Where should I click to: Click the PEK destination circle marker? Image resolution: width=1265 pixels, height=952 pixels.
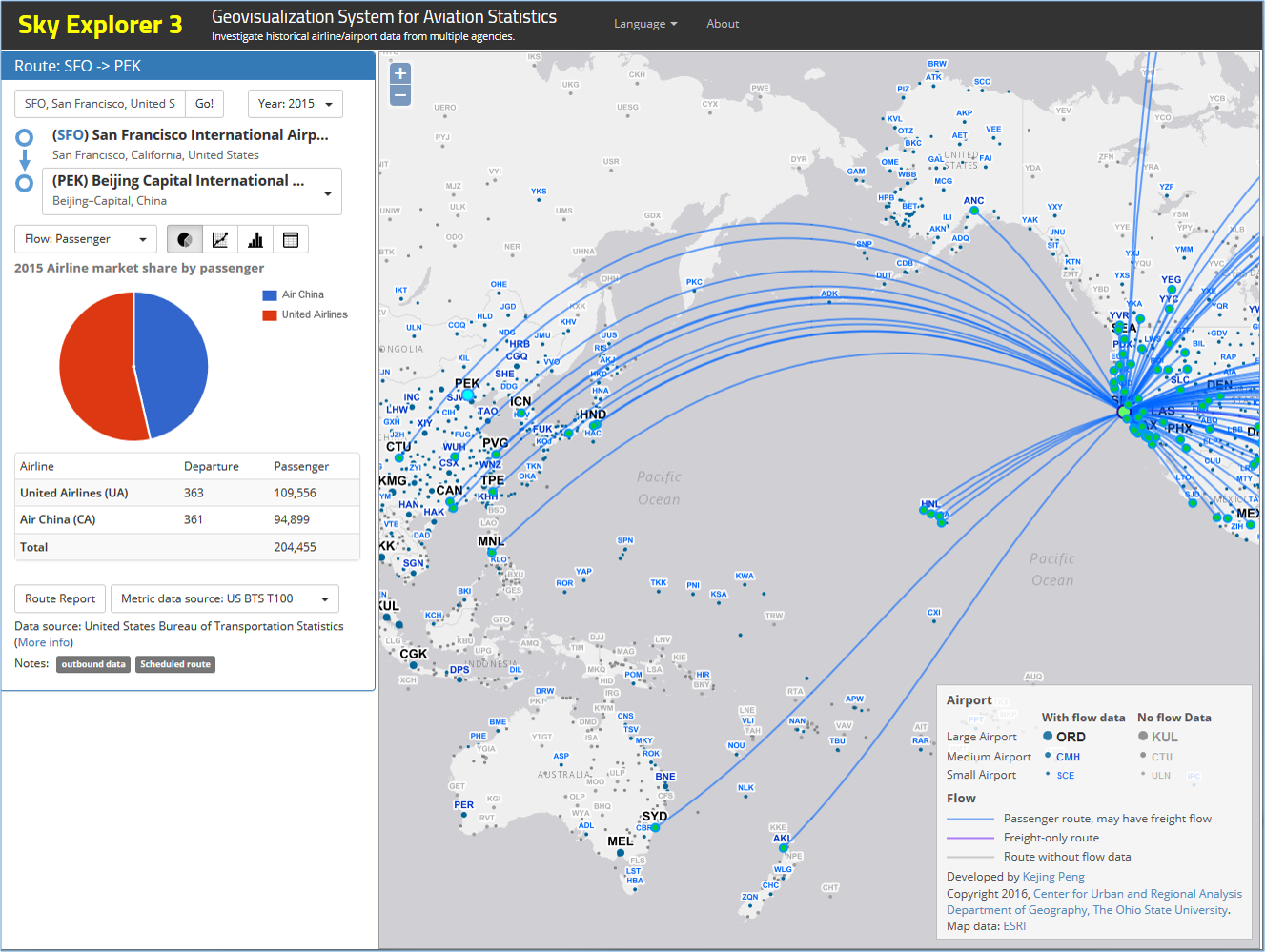pos(25,182)
